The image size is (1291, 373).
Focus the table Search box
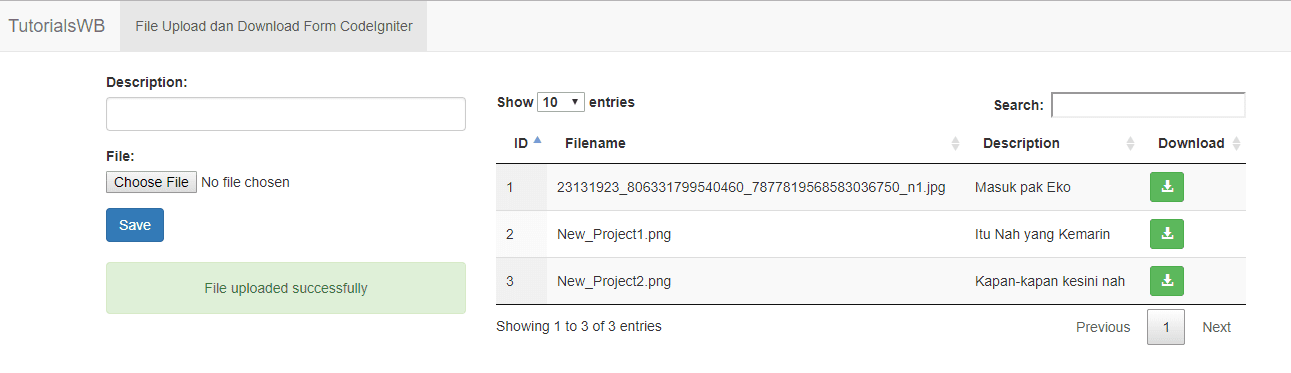1148,105
